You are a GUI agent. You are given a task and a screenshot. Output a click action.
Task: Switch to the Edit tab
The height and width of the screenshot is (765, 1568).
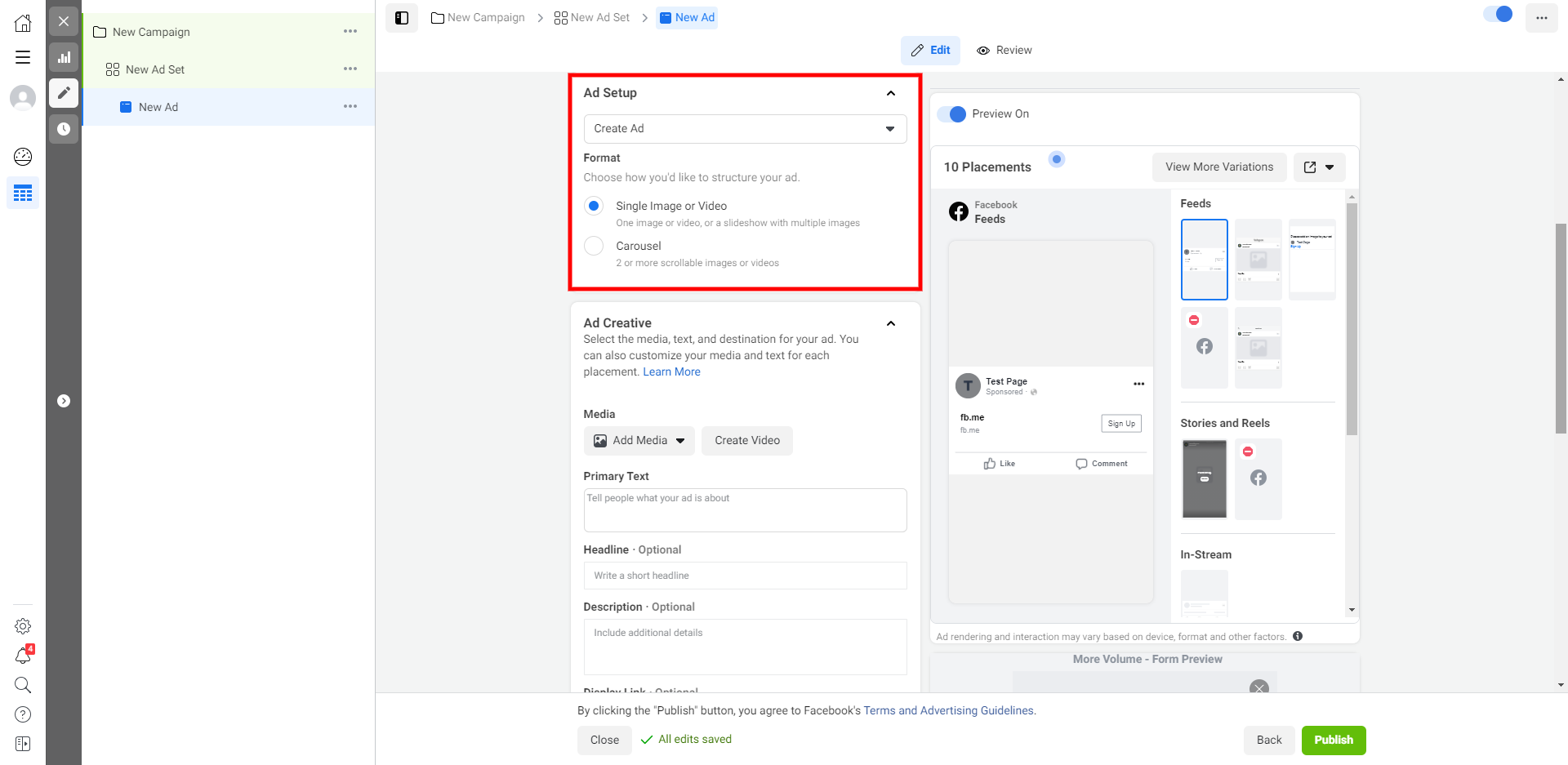click(931, 51)
